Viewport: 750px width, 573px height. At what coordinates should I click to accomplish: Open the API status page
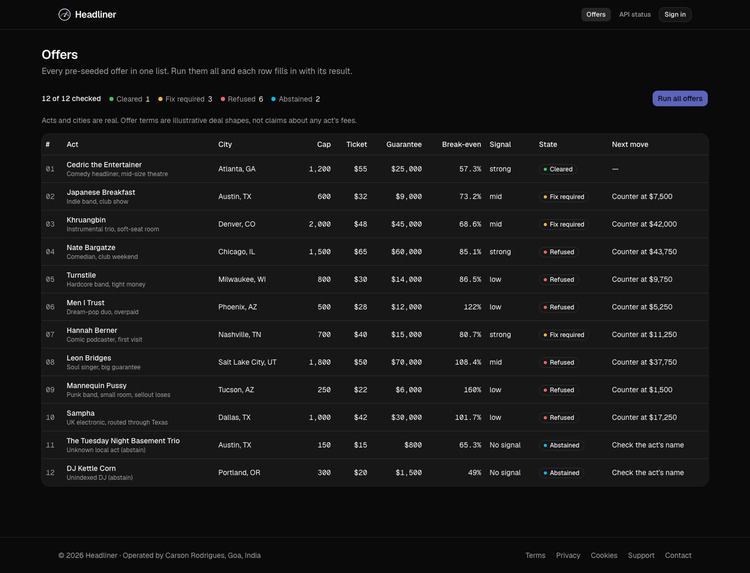click(635, 14)
